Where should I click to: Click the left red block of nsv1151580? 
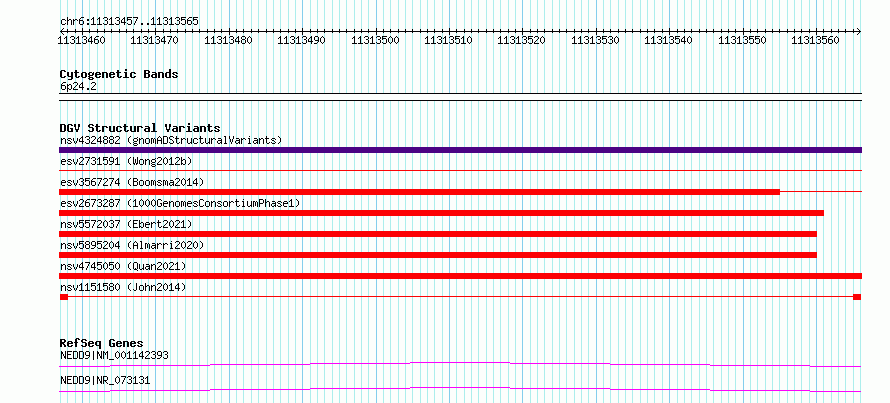point(64,297)
